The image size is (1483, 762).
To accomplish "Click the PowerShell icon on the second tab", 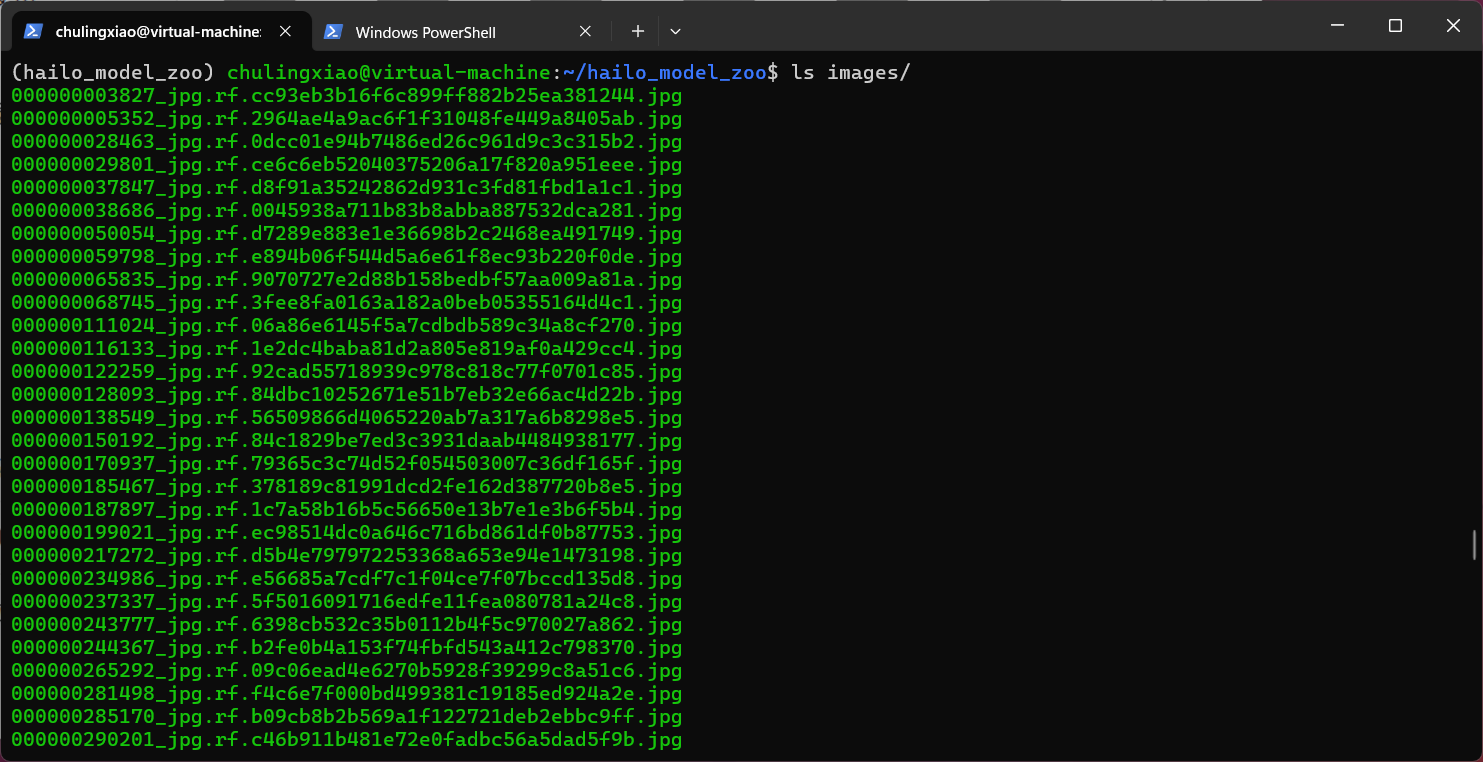I will click(x=334, y=31).
